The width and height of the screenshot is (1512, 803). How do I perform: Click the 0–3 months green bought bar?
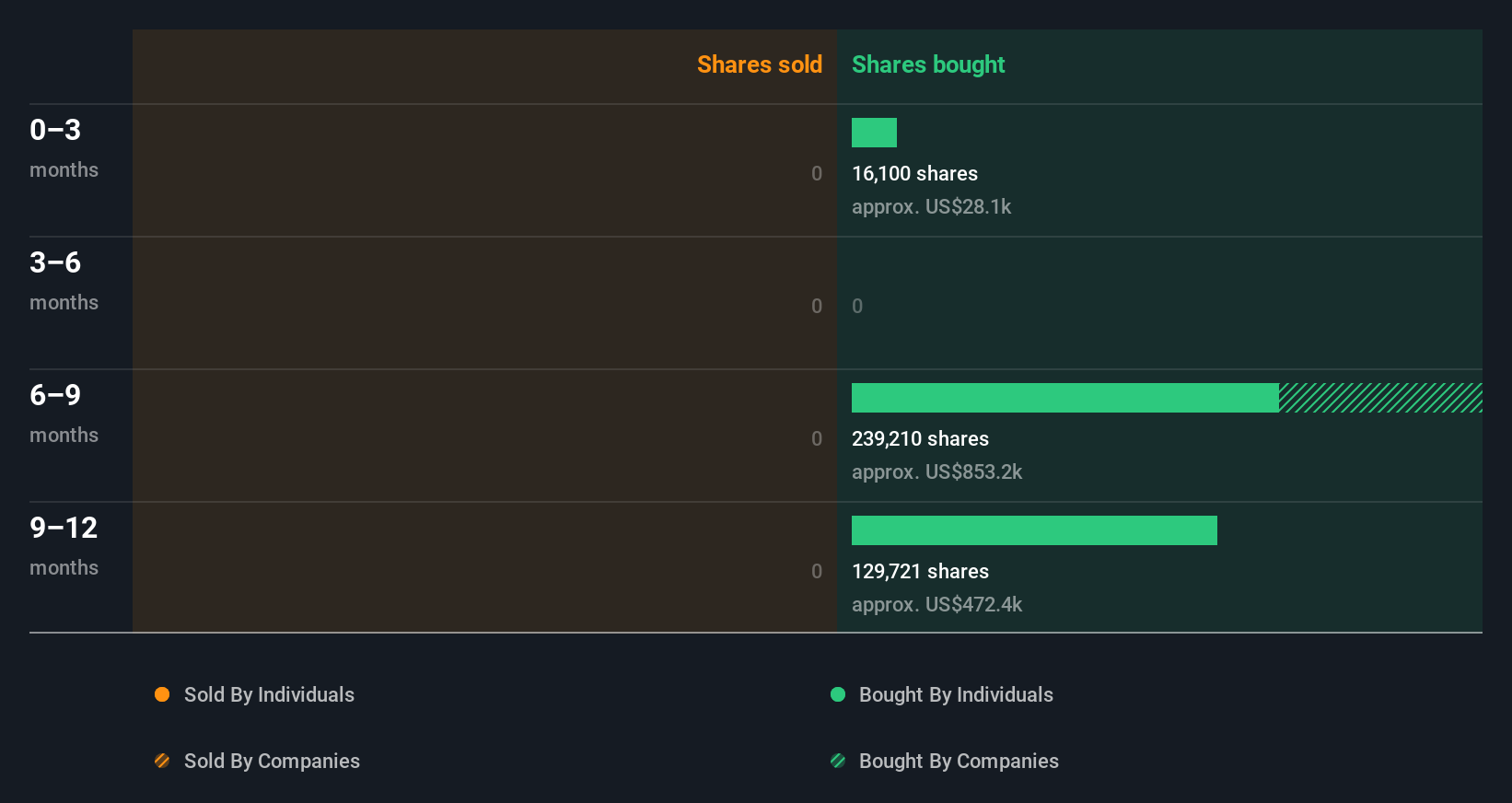874,133
